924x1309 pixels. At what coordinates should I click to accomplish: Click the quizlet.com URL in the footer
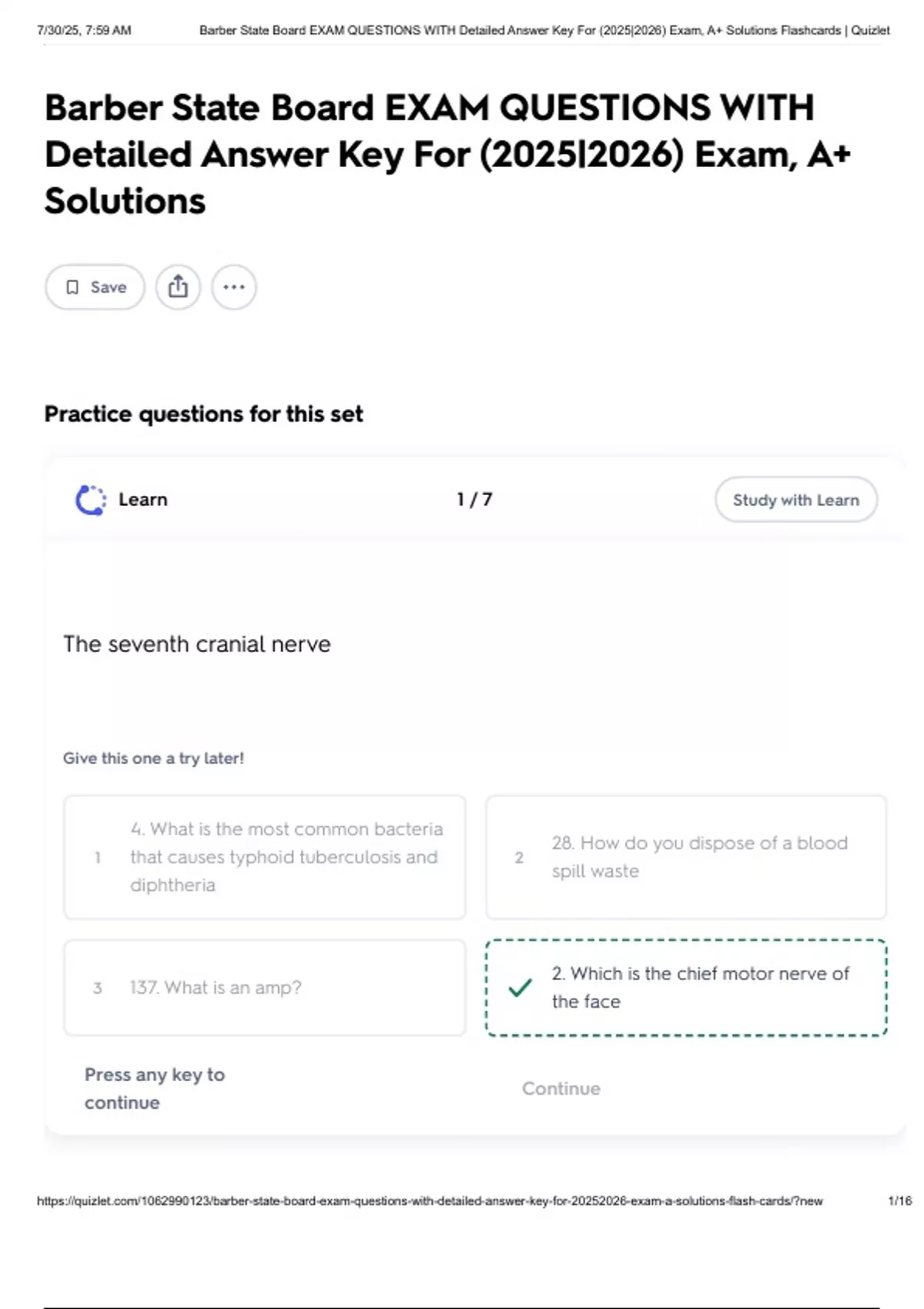(x=430, y=1200)
